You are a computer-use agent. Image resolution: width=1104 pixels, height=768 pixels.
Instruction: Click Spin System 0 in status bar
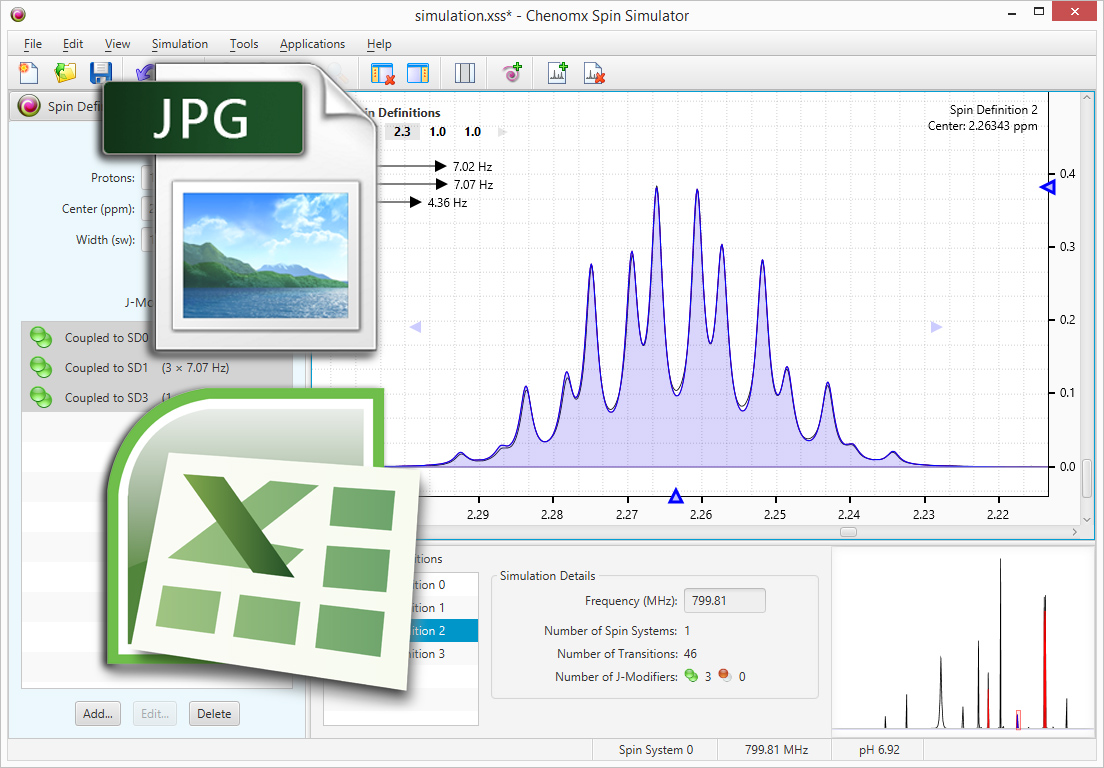[x=656, y=750]
